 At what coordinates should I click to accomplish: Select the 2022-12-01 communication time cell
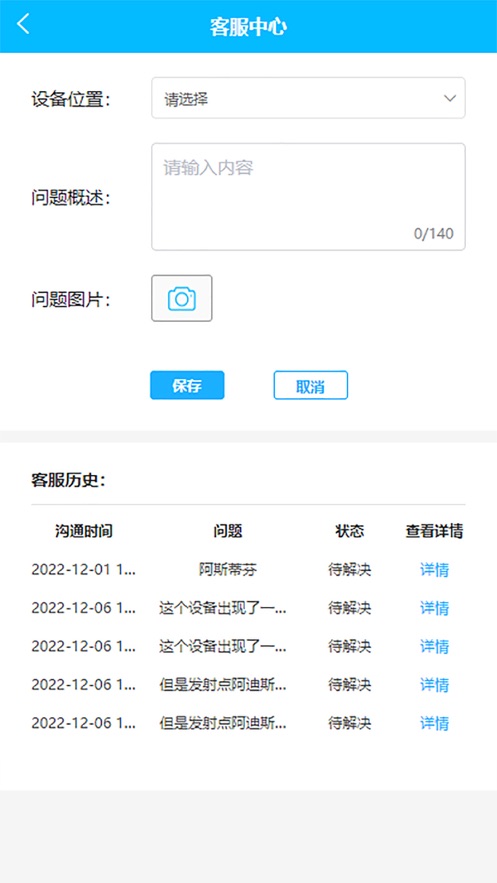click(x=84, y=569)
